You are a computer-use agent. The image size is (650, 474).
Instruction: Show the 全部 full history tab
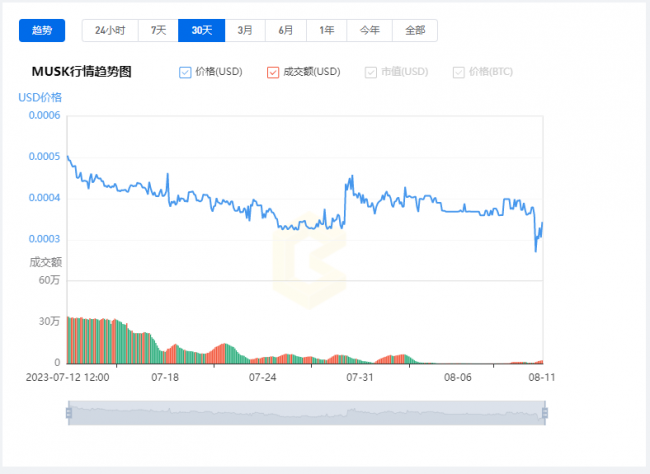(415, 30)
